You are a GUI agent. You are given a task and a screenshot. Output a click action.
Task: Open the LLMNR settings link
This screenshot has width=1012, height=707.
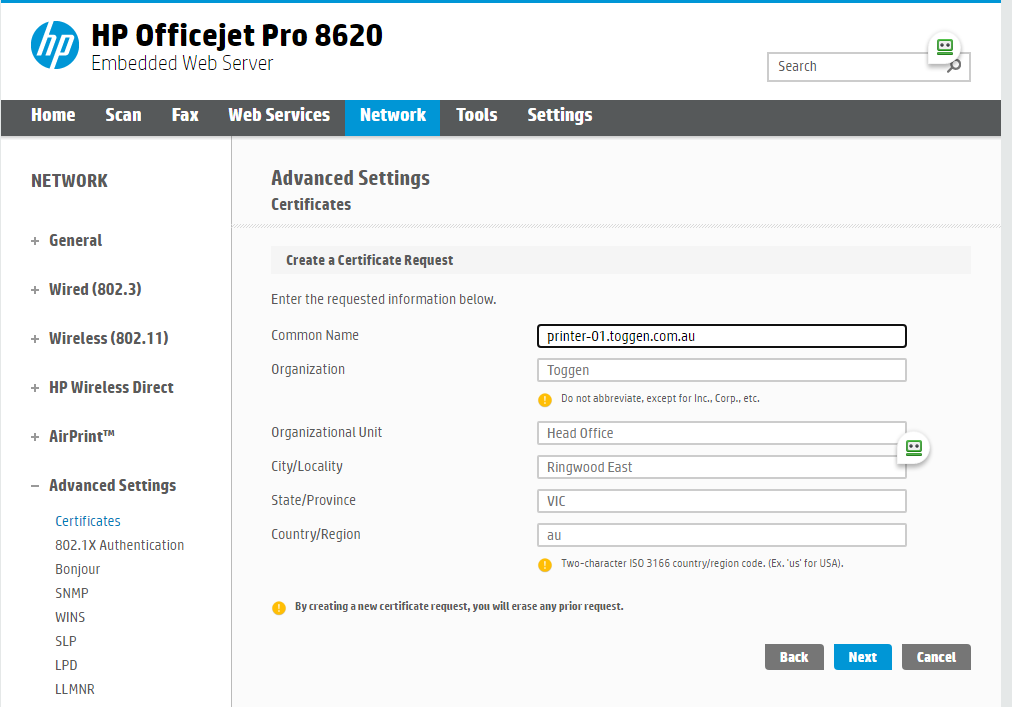click(x=75, y=689)
